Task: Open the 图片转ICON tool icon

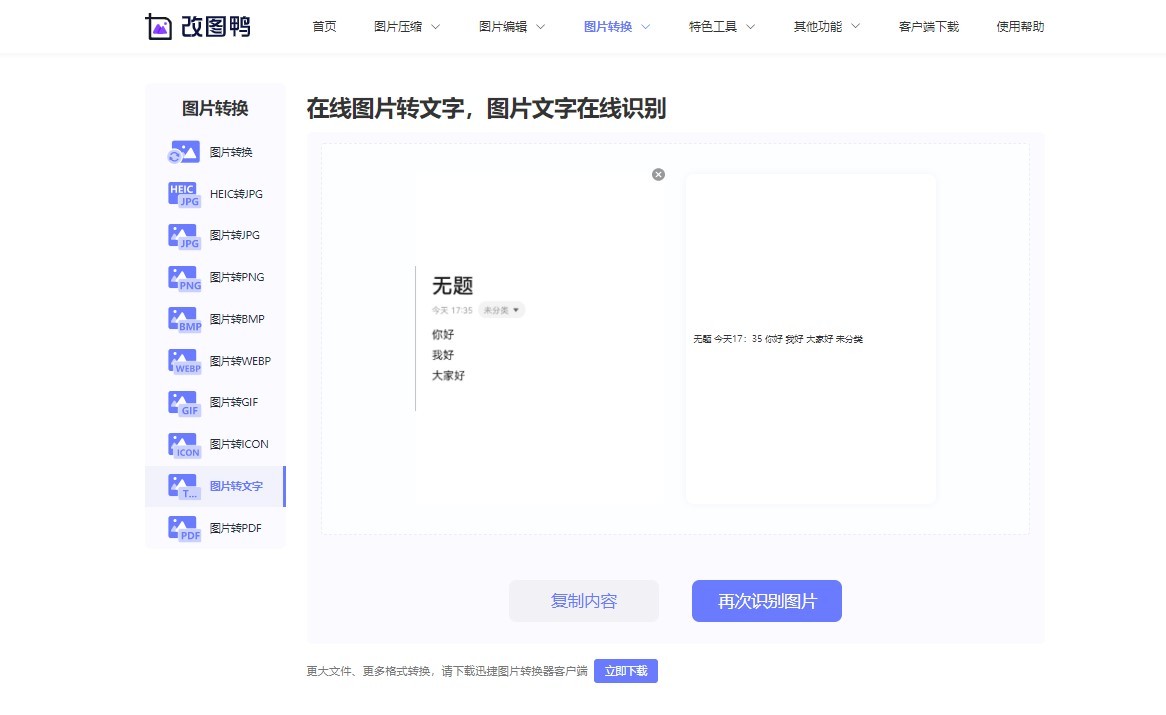Action: coord(183,444)
